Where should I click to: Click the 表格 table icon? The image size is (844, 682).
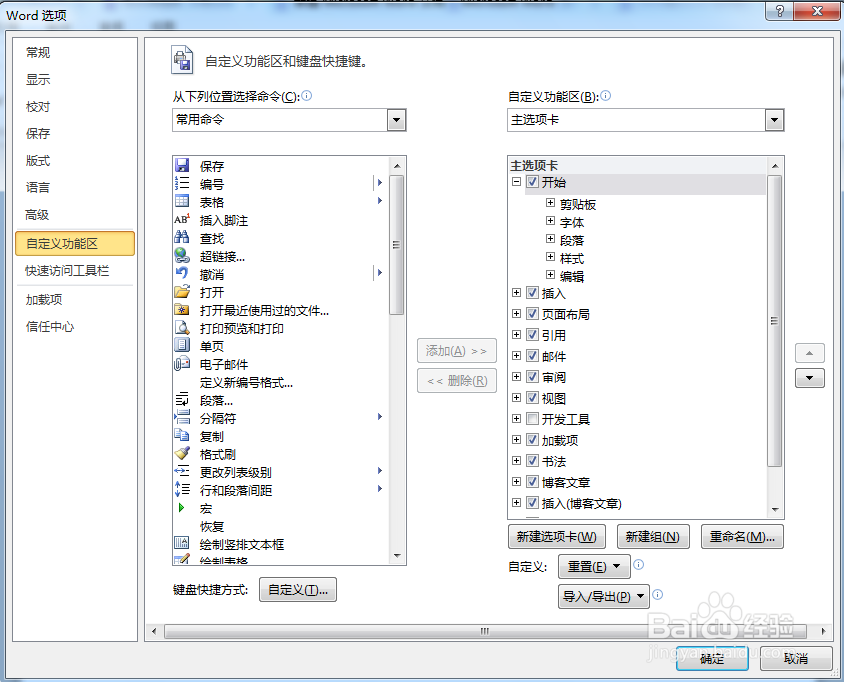182,201
